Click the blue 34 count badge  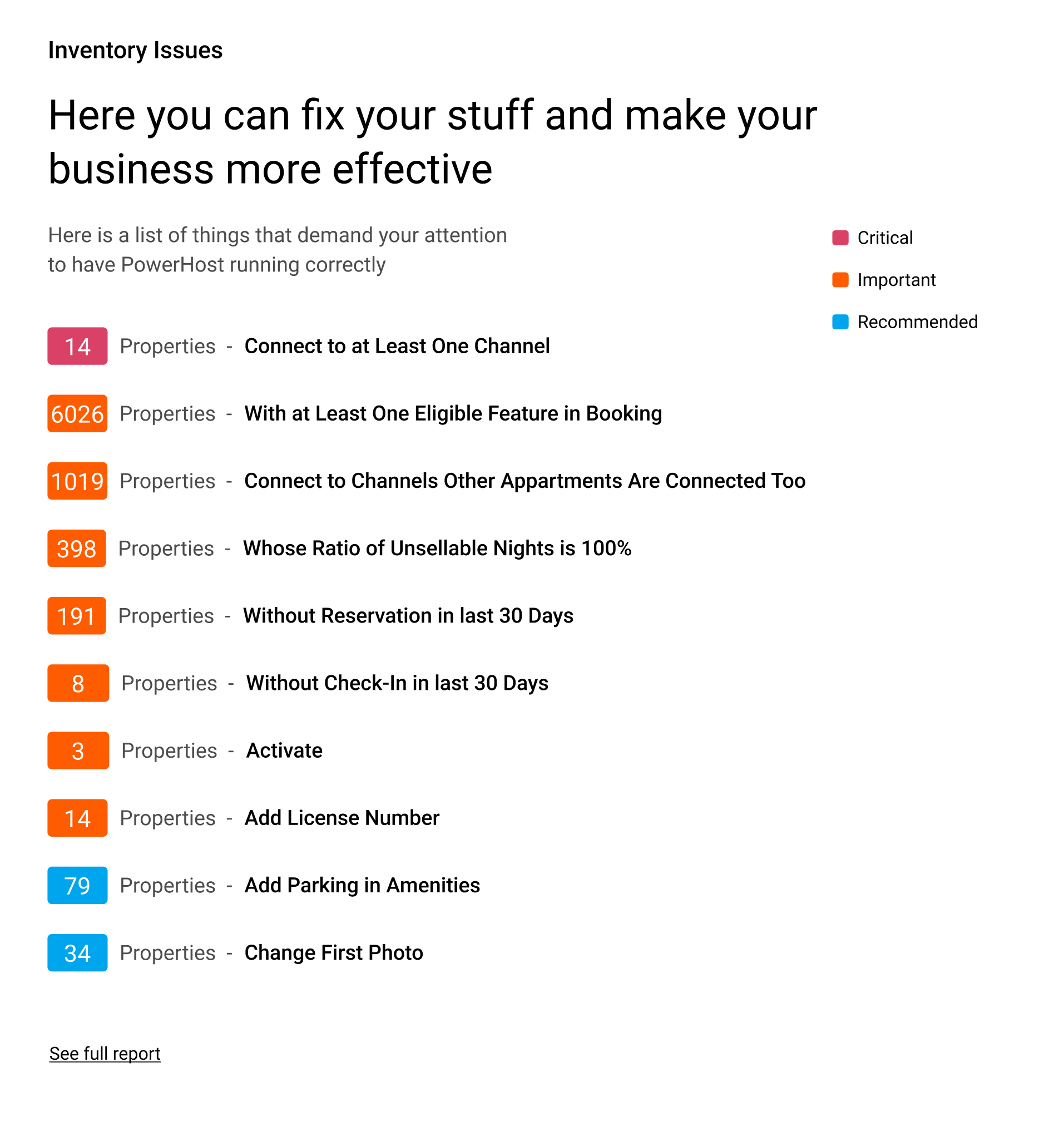(77, 952)
